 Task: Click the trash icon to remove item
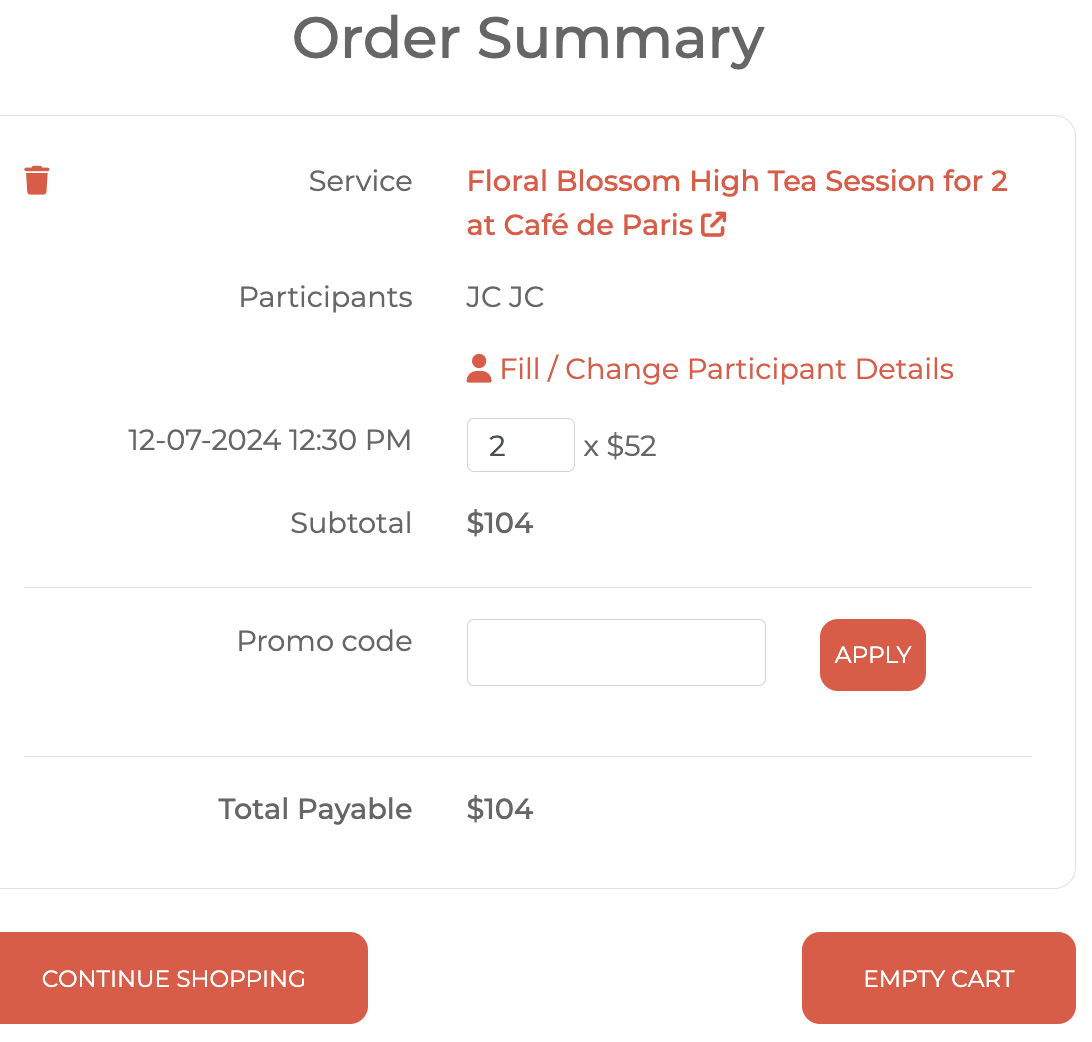tap(37, 180)
